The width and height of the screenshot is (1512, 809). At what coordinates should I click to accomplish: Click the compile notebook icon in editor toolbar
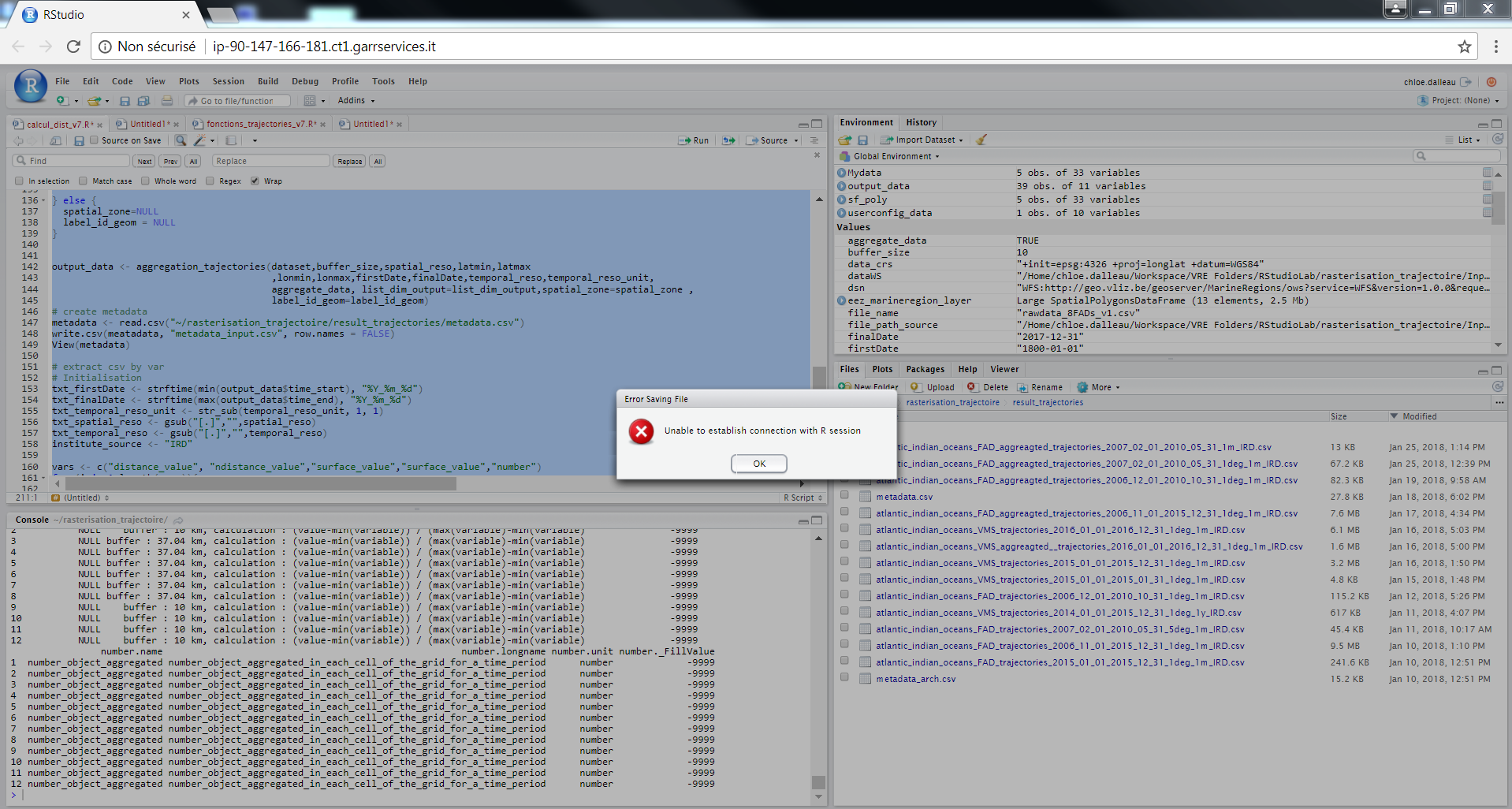[231, 140]
